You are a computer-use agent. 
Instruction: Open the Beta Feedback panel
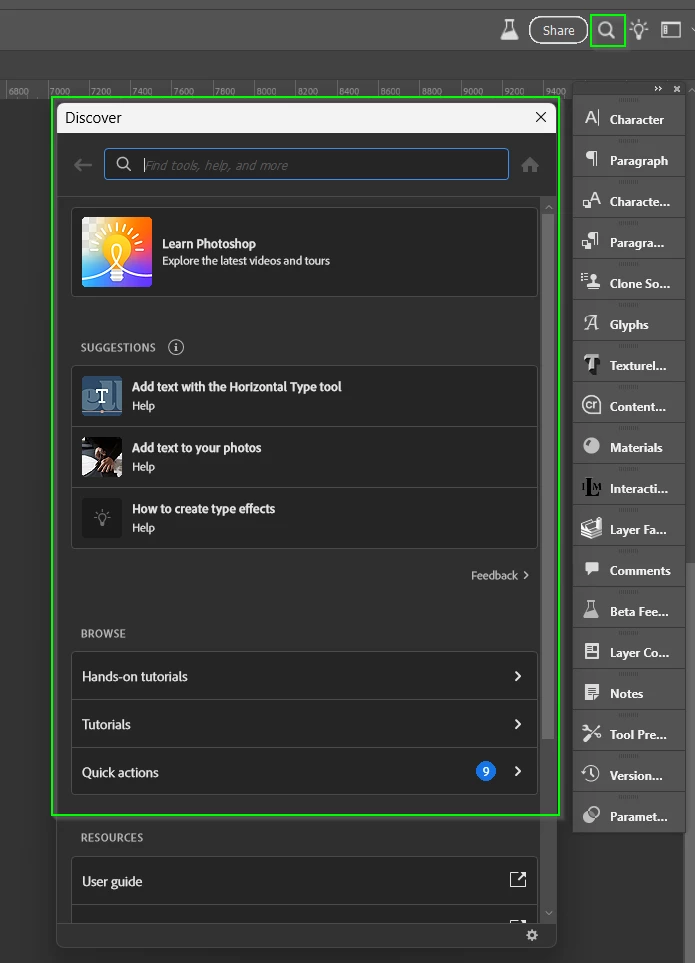629,611
